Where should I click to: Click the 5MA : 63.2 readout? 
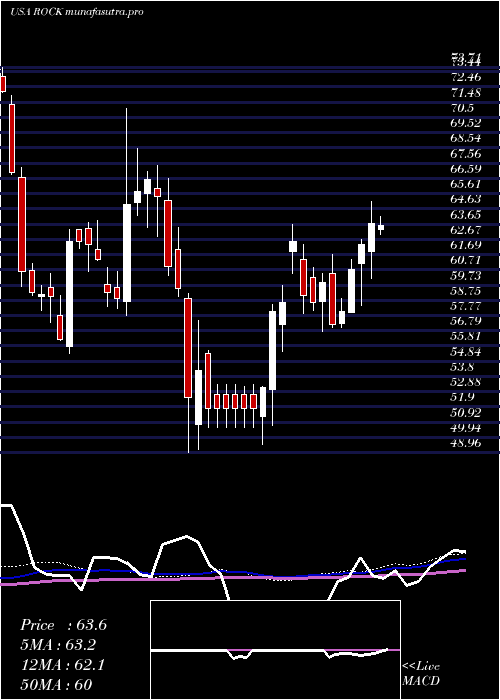[58, 645]
